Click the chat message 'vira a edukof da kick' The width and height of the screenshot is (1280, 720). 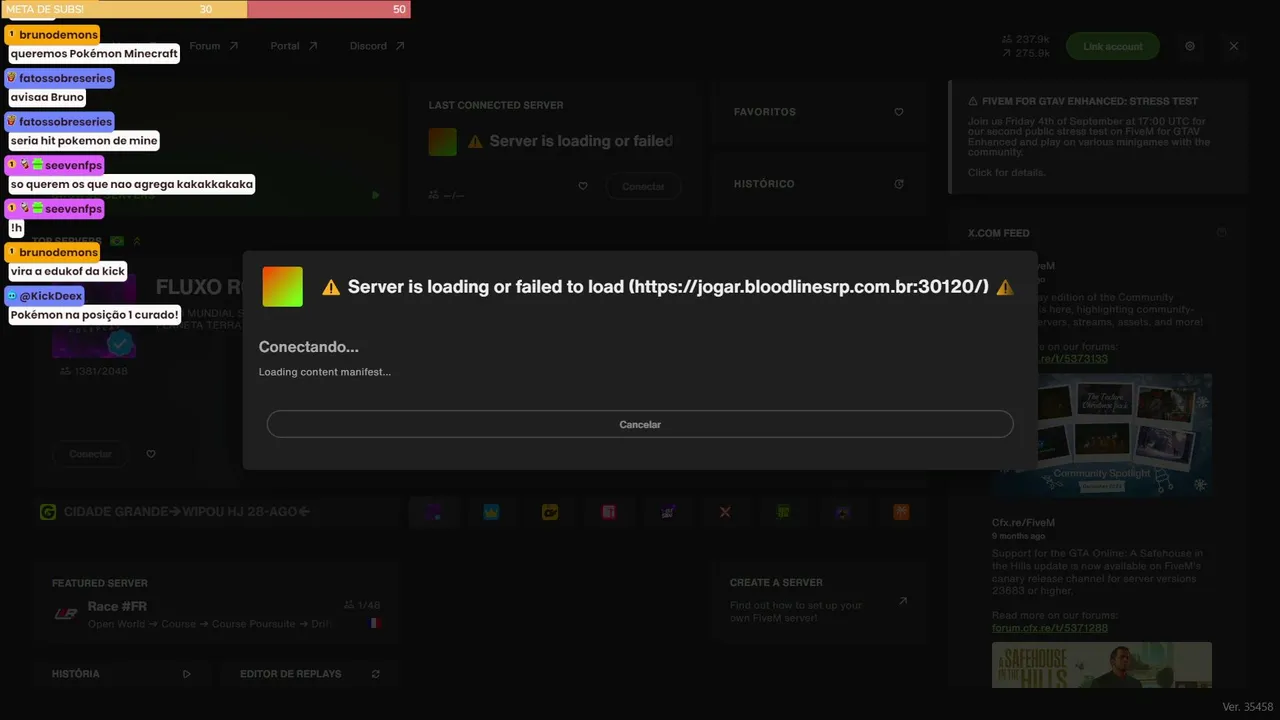[x=68, y=271]
